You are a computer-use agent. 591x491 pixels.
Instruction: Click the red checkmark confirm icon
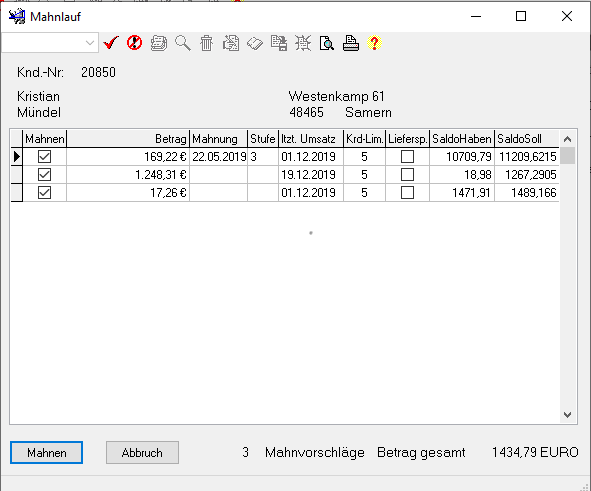coord(111,43)
